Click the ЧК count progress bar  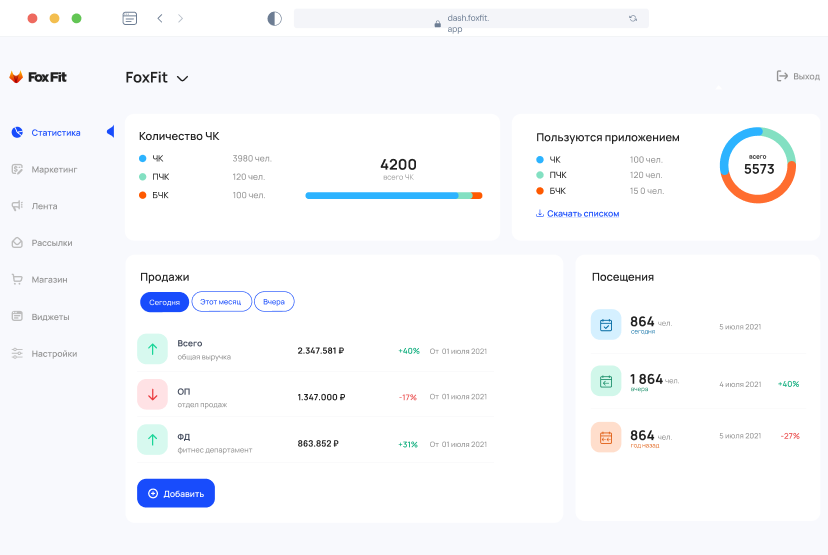[x=394, y=195]
